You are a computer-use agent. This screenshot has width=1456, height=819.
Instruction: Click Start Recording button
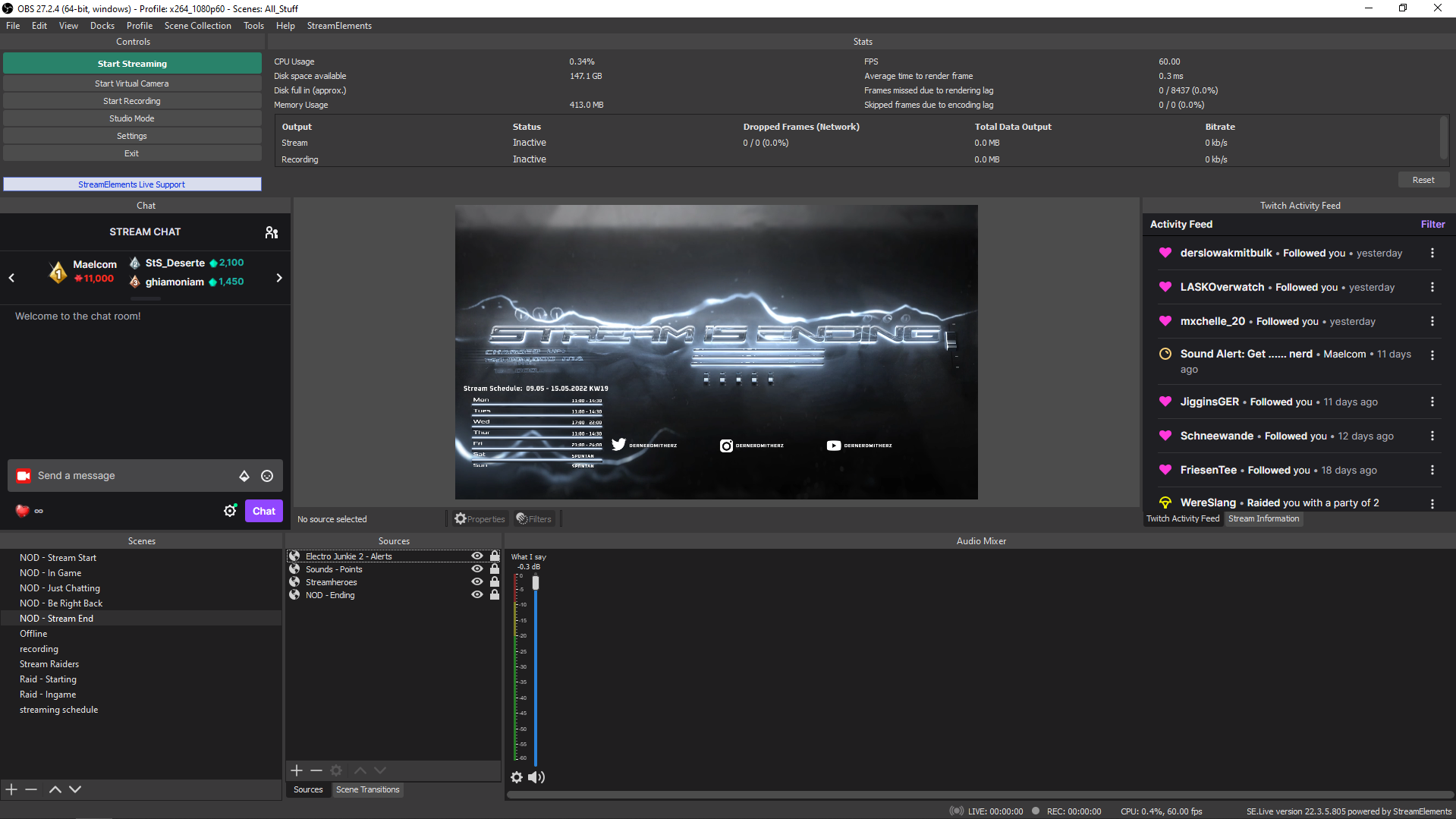pos(132,101)
